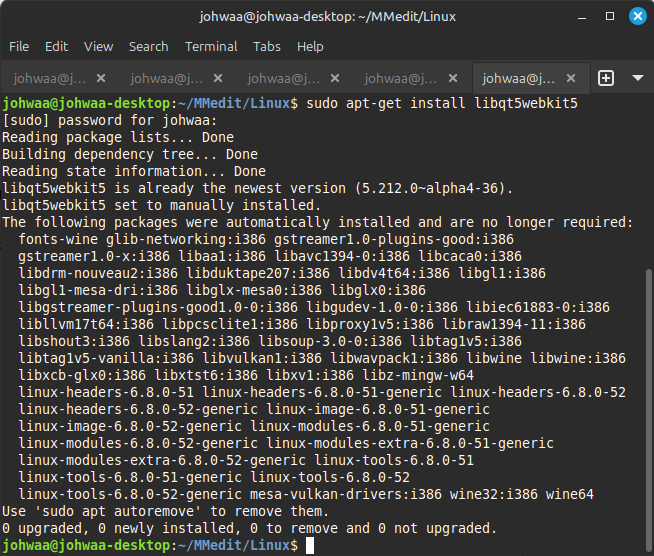Minimize the terminal window
The width and height of the screenshot is (654, 556).
582,16
